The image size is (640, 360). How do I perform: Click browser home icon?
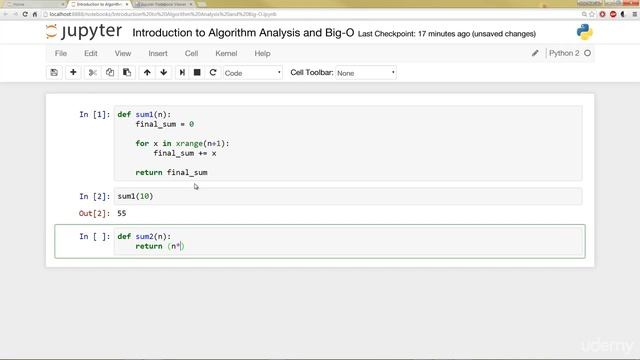(x=35, y=14)
